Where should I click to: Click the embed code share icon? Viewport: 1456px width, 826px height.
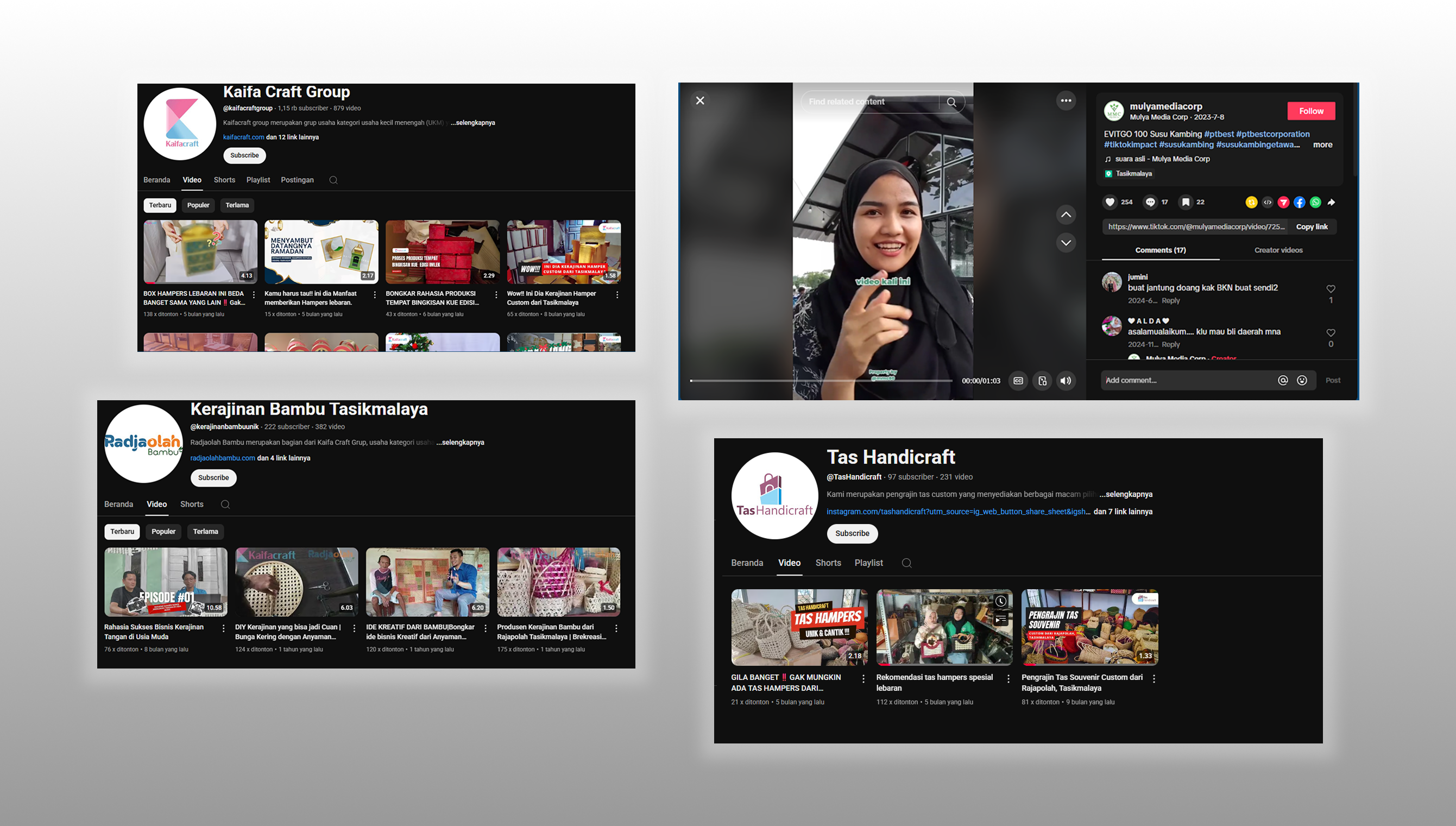click(x=1267, y=203)
